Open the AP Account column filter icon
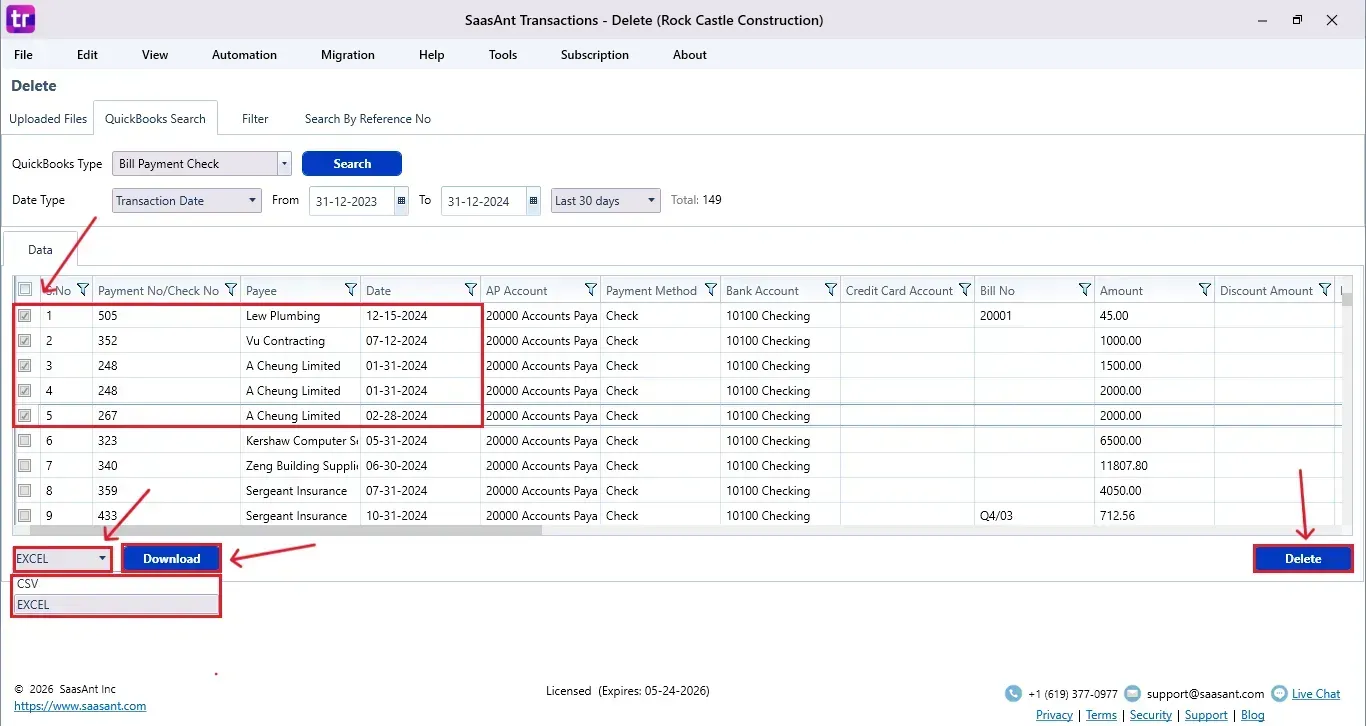1366x726 pixels. click(591, 290)
